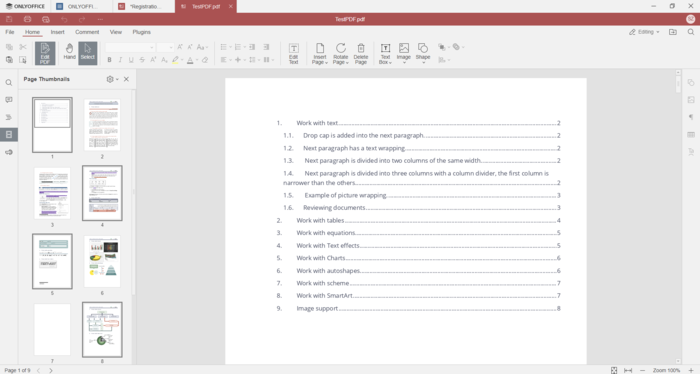Go to next page arrow in status bar
Viewport: 700px width, 374px height.
[x=51, y=370]
